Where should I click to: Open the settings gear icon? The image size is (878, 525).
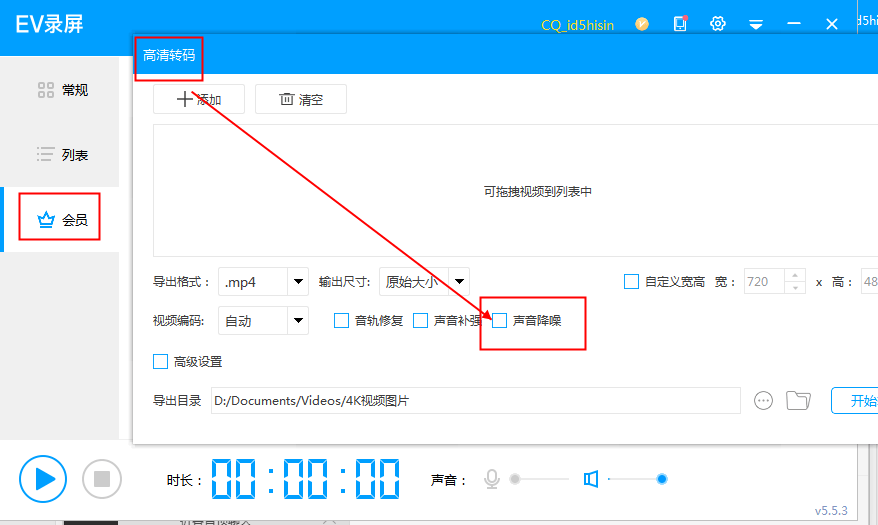(718, 24)
